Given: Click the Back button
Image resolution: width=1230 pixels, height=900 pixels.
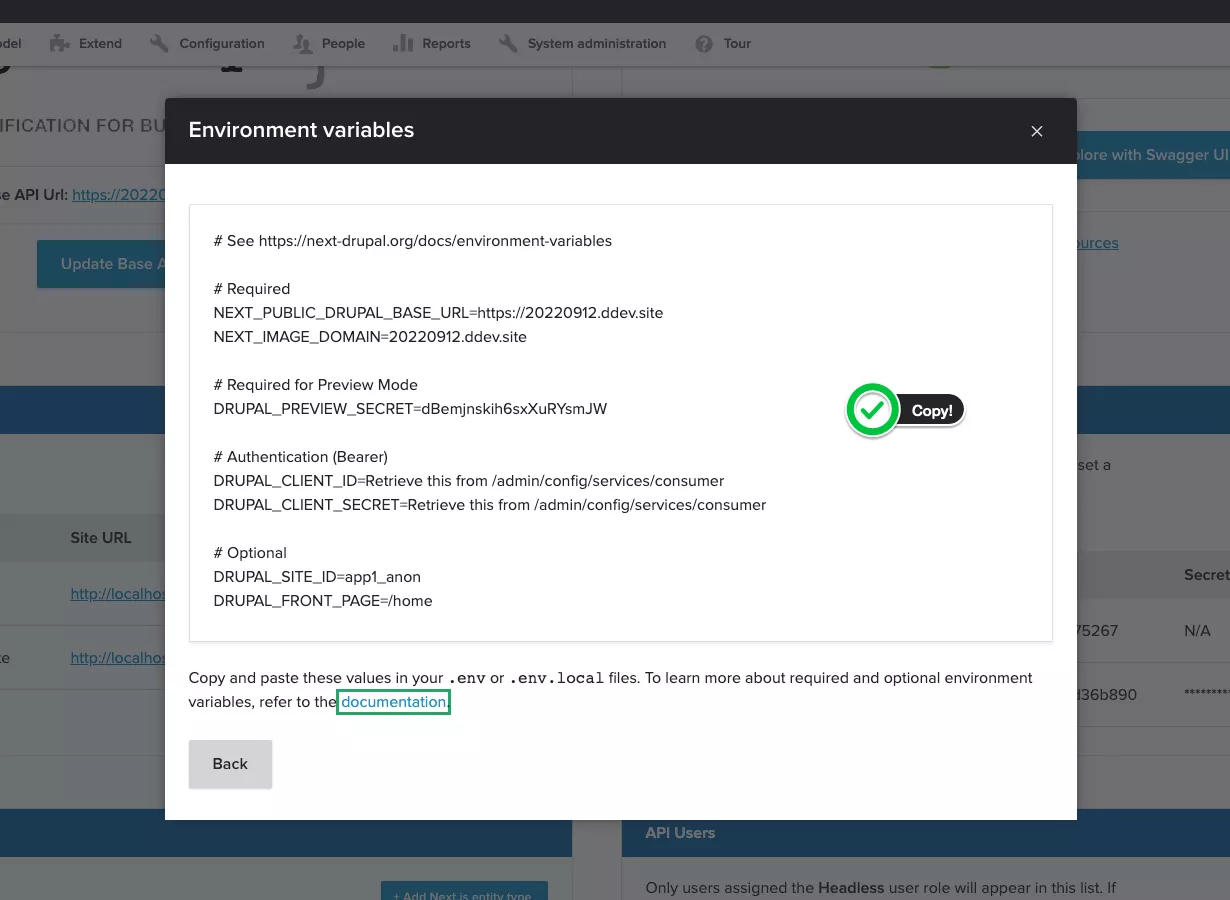Looking at the screenshot, I should (230, 764).
